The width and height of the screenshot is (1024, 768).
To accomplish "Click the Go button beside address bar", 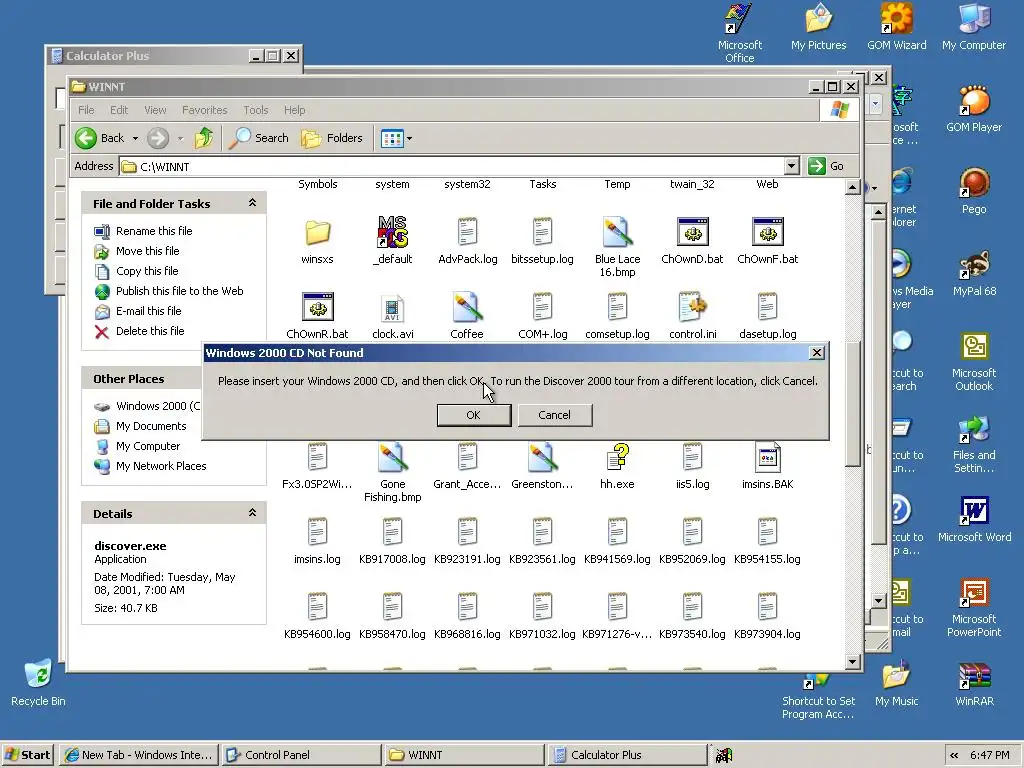I will (827, 166).
